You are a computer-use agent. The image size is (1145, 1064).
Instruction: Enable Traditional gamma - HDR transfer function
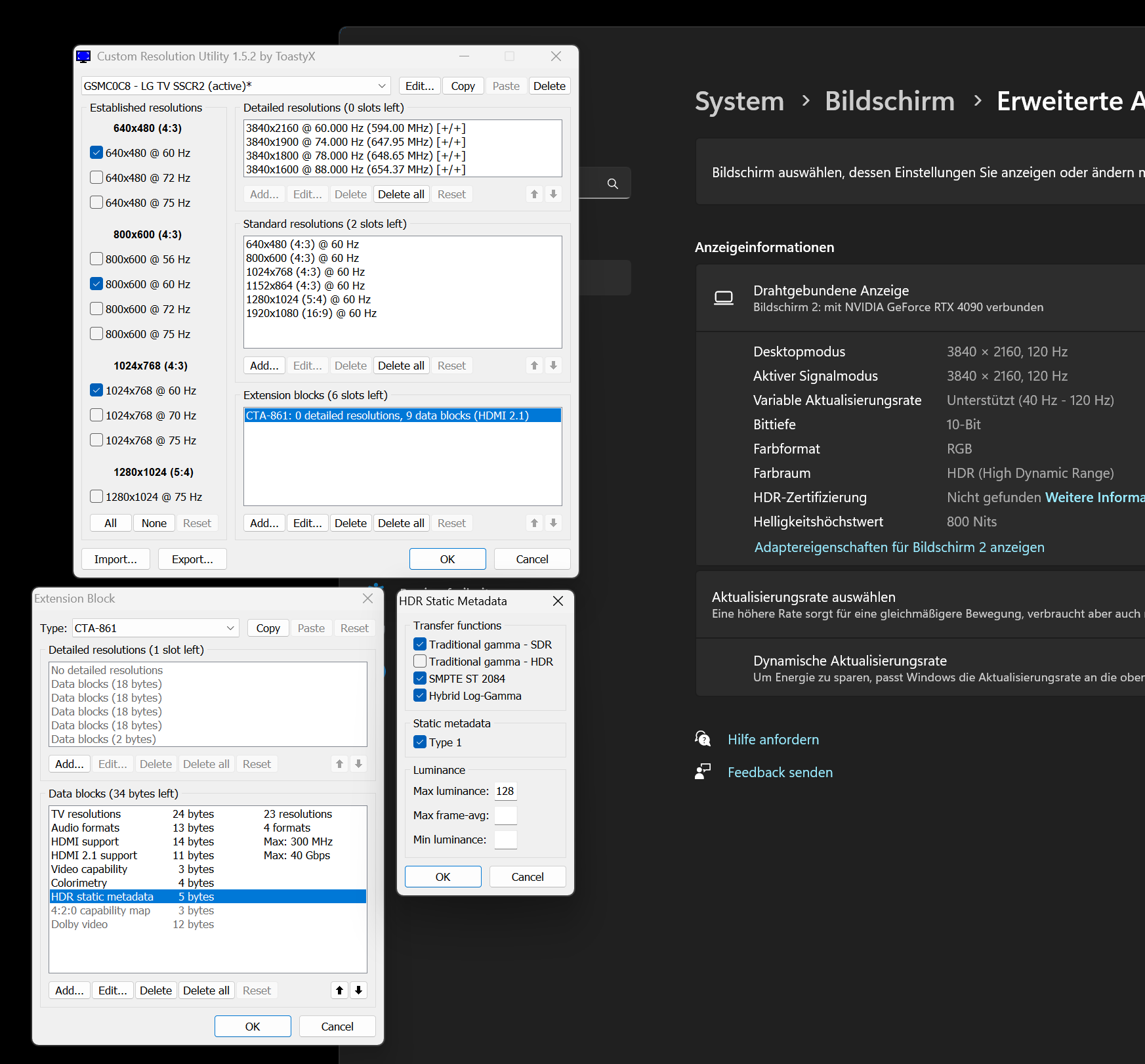pos(420,661)
